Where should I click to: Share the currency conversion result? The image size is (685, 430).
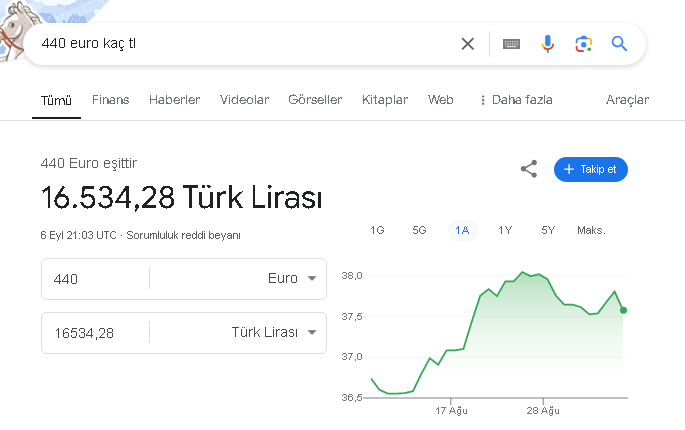click(529, 169)
